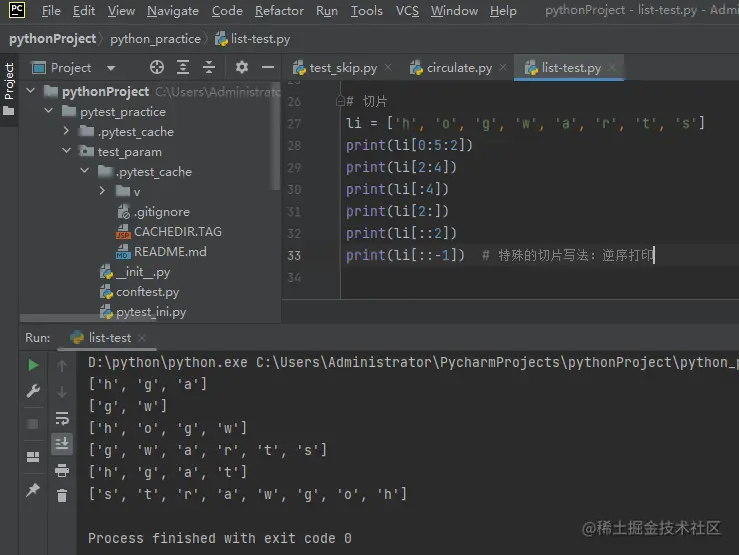Screen dimensions: 739x555
Task: Open the Project panel settings gear
Action: [241, 67]
